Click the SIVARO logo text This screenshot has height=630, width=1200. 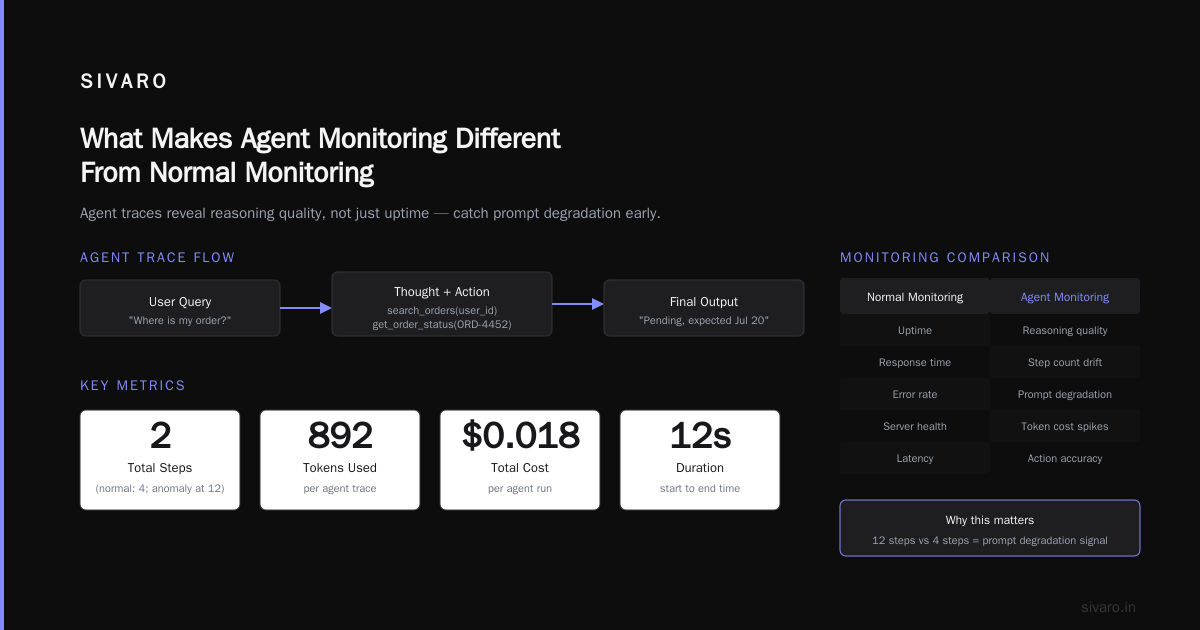coord(124,82)
